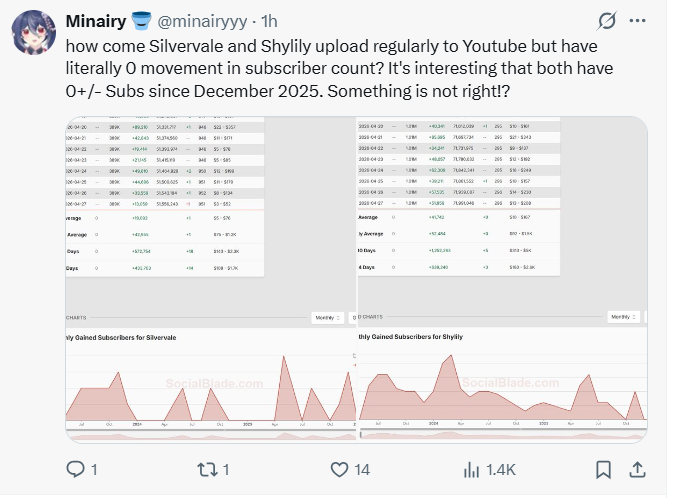
Task: Click the Repost arrows icon
Action: (x=207, y=469)
